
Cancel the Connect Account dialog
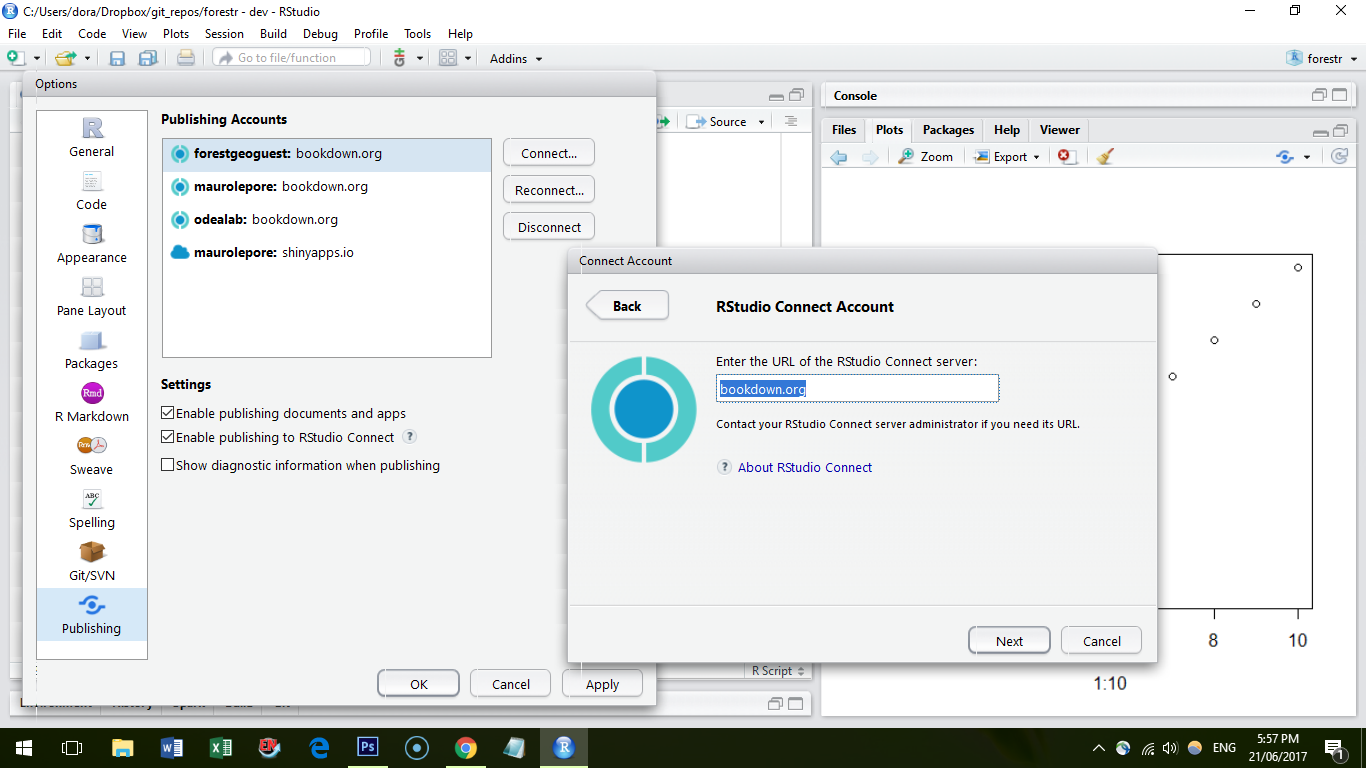pos(1101,641)
